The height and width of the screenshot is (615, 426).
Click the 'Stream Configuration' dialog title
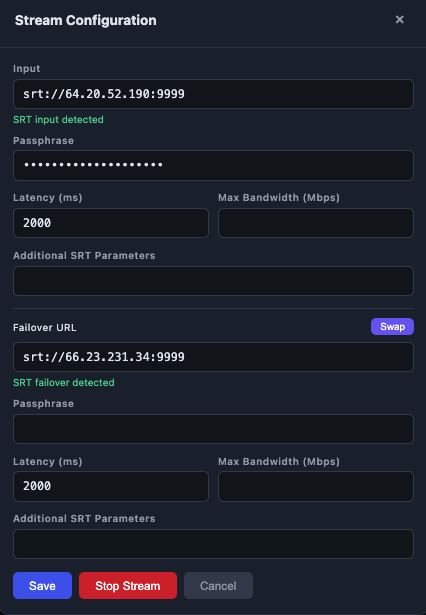click(86, 20)
